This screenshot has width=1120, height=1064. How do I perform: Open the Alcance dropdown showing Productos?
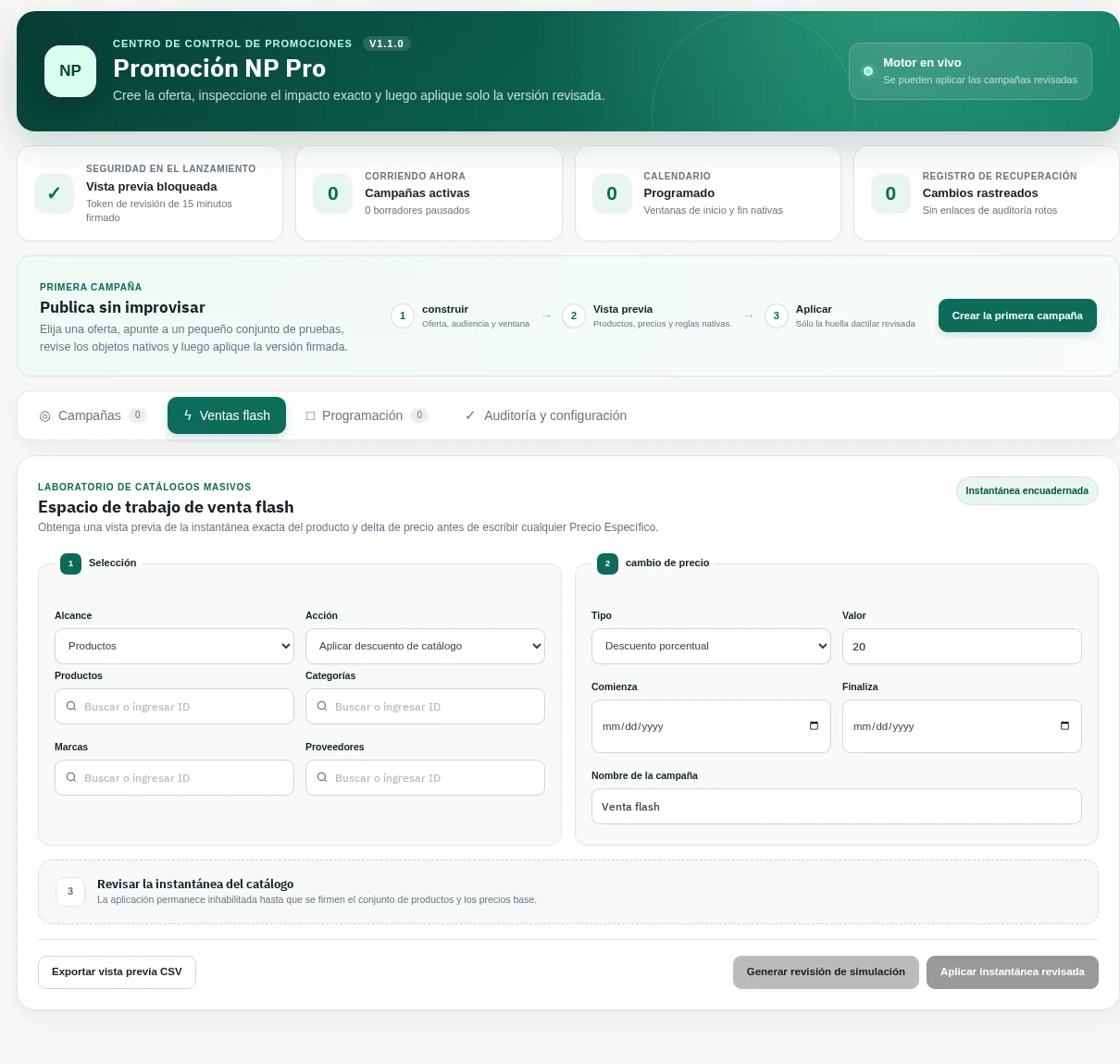click(x=174, y=646)
